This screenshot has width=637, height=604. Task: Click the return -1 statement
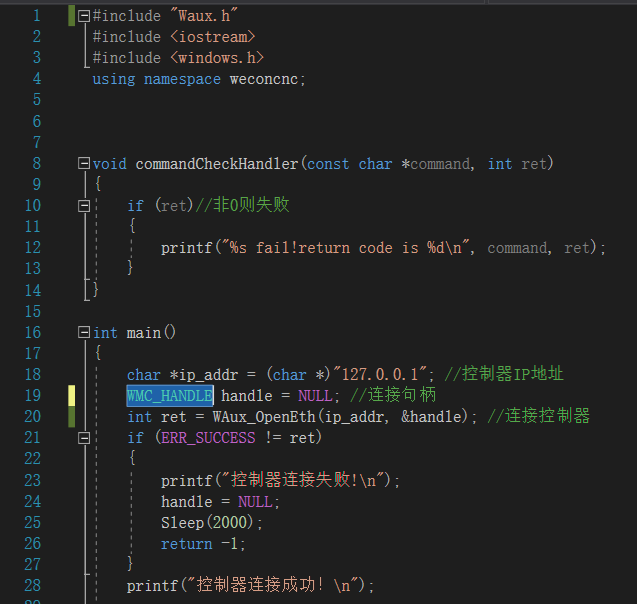202,544
